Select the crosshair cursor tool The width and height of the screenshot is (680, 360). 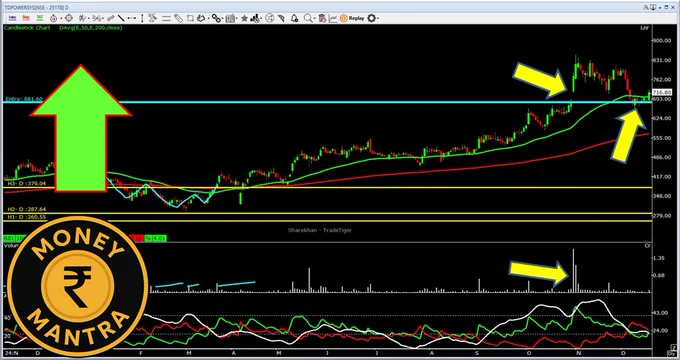click(x=69, y=18)
